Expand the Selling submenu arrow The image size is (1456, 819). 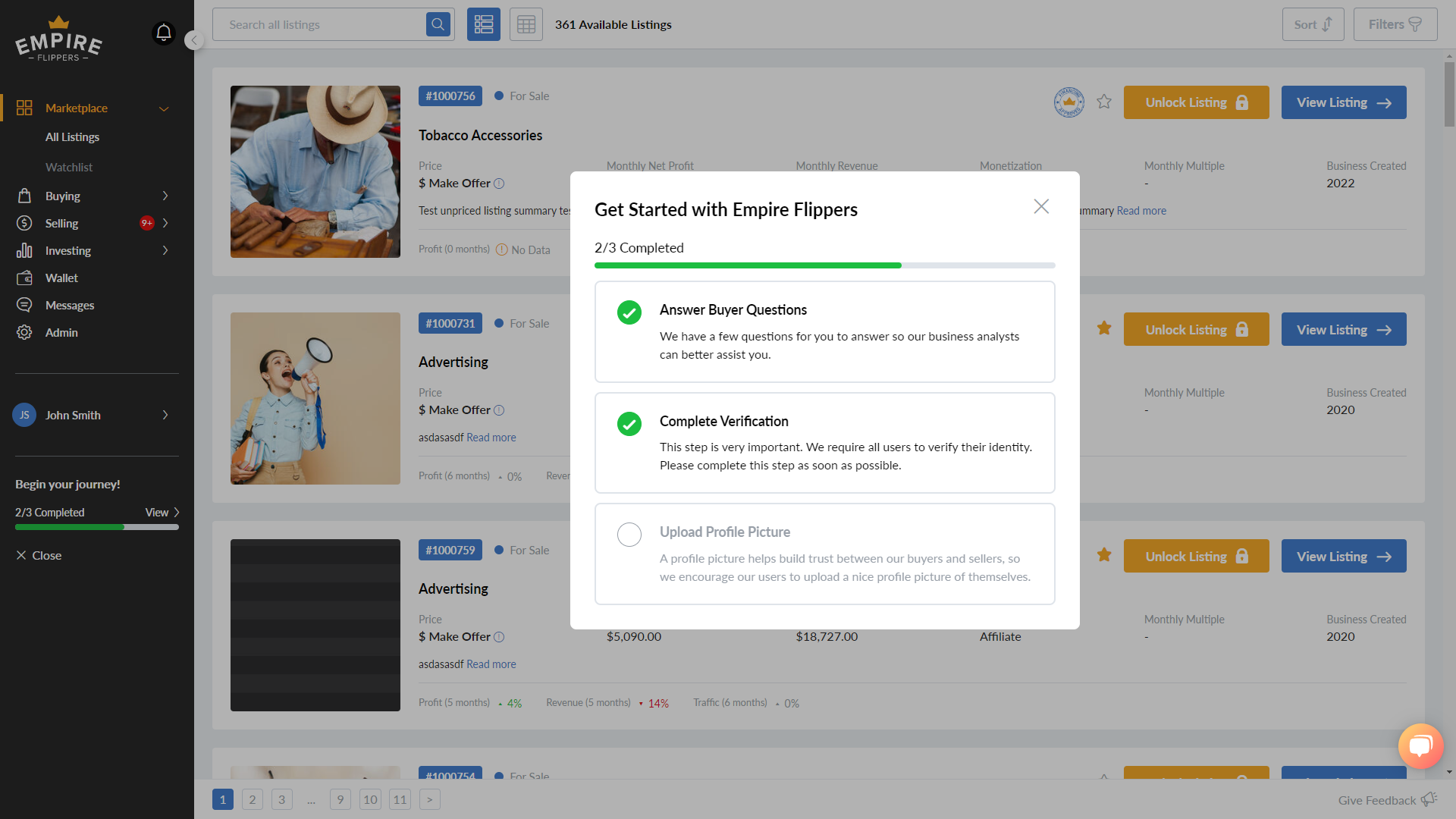pos(165,223)
